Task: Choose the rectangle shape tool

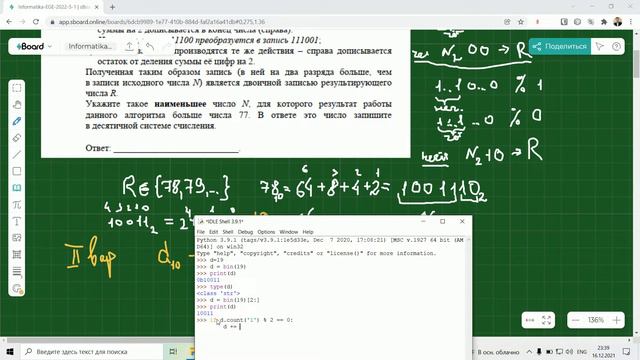Action: (17, 171)
